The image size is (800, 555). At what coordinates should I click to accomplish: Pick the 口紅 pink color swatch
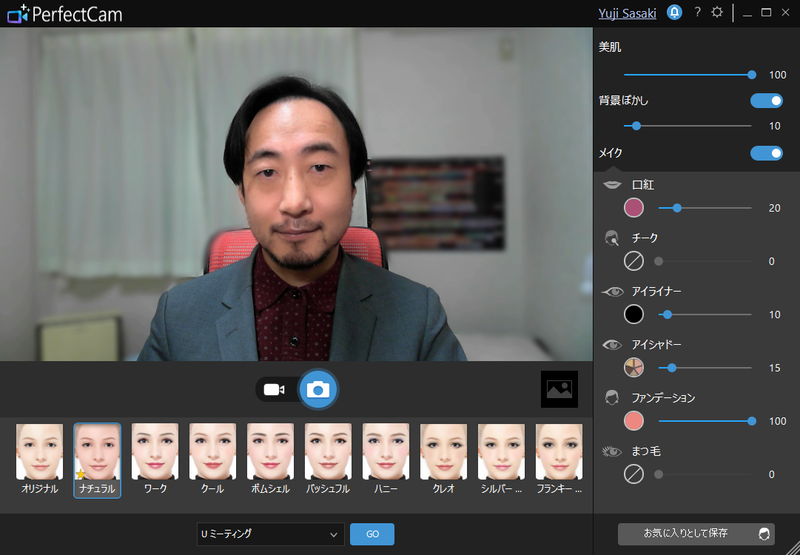(634, 208)
